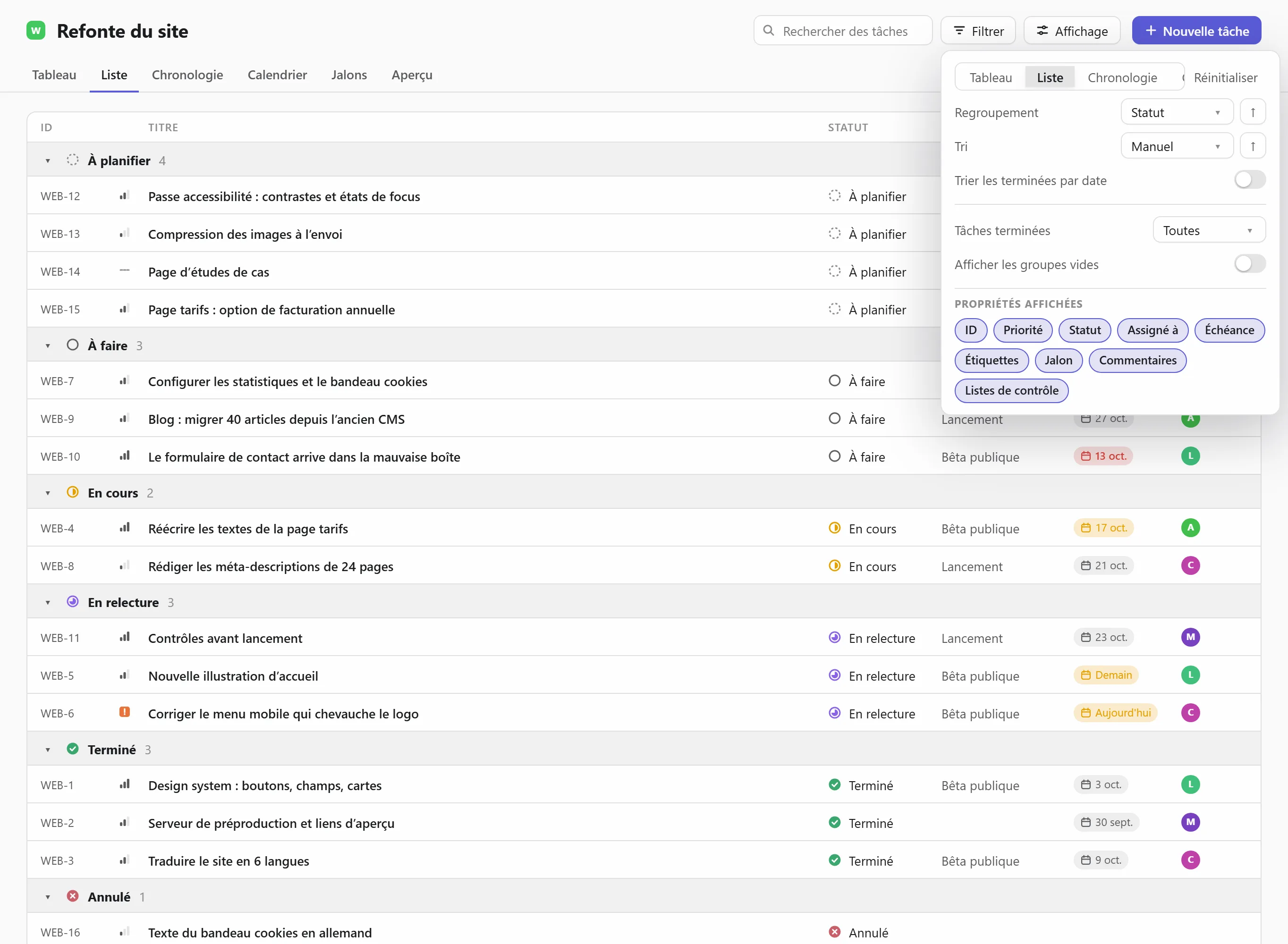
Task: Click the priority bars icon on WEB-10
Action: (124, 455)
